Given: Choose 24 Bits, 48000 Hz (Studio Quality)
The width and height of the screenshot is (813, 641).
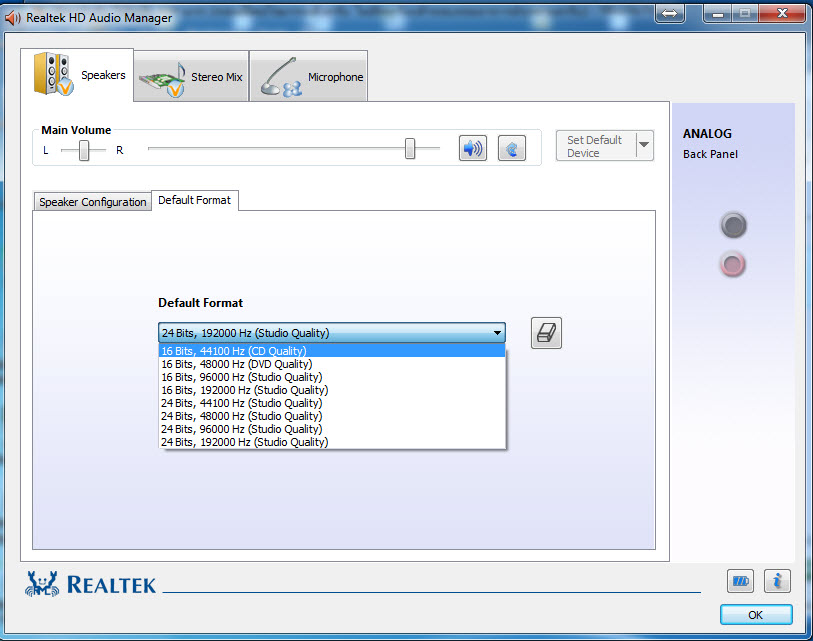Looking at the screenshot, I should (332, 416).
